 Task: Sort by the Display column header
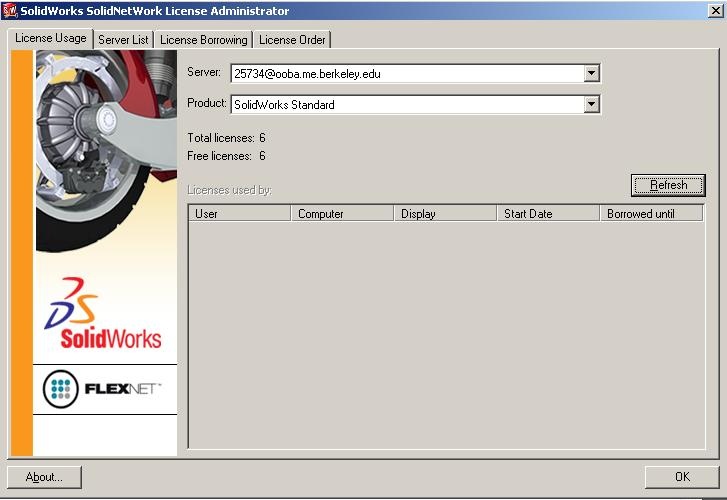tap(445, 213)
